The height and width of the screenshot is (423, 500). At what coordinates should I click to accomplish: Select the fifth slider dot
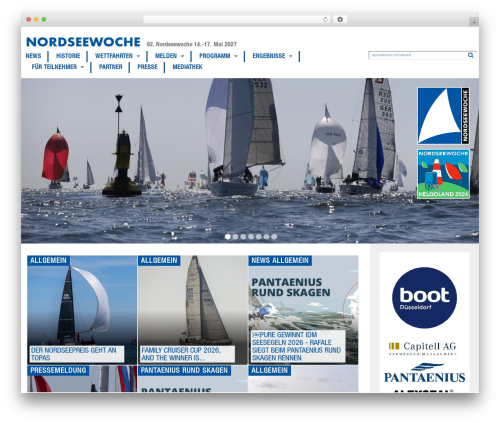258,236
